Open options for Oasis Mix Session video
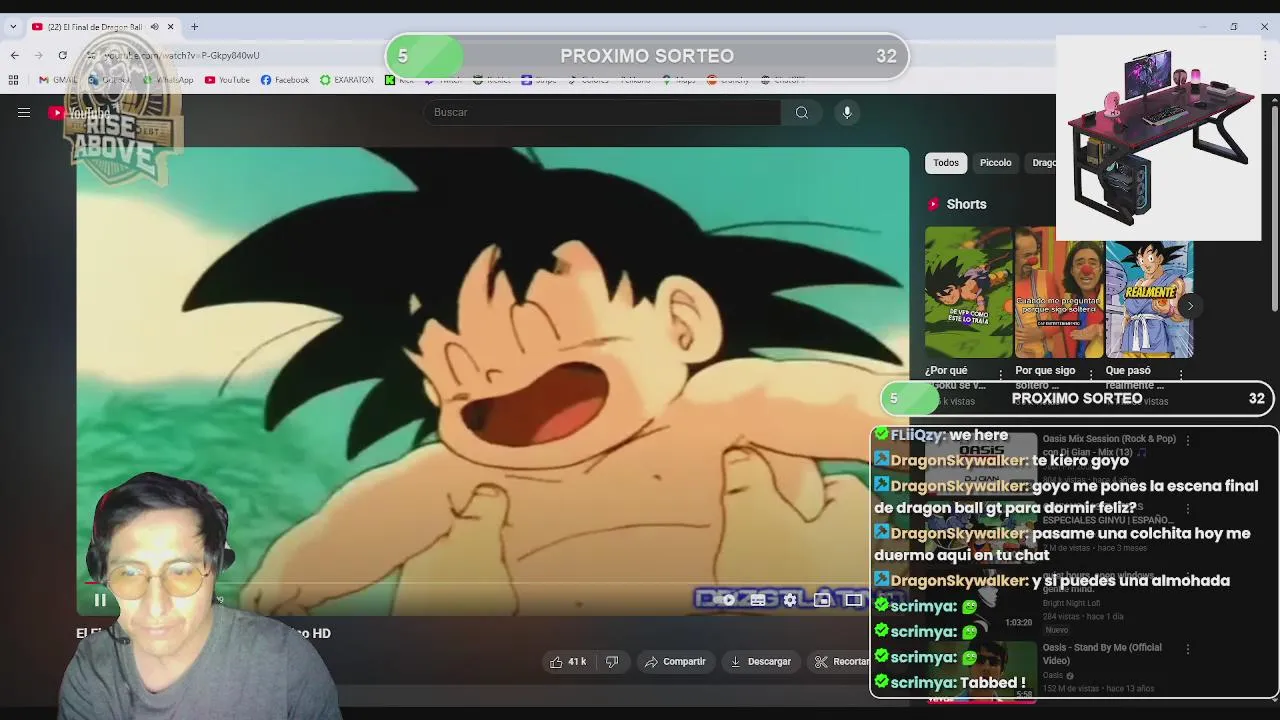The width and height of the screenshot is (1280, 720). [1188, 440]
